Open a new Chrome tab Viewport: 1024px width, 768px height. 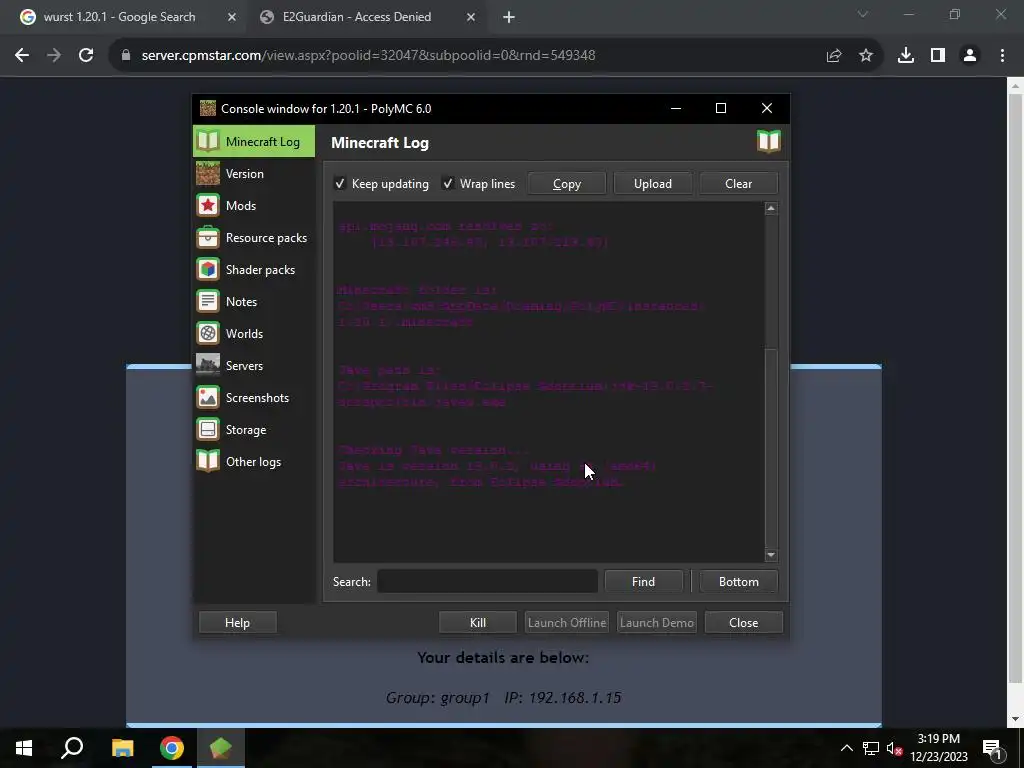[509, 18]
